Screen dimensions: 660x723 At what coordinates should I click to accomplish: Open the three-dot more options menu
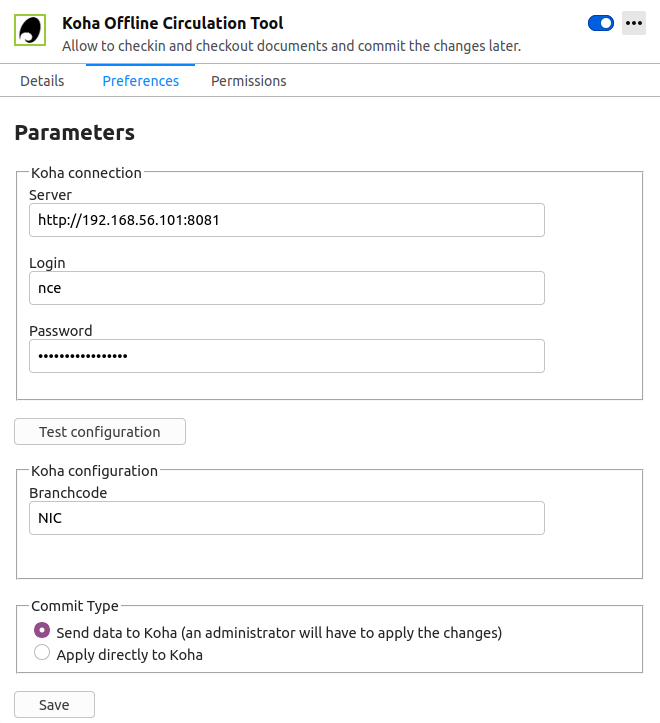633,23
